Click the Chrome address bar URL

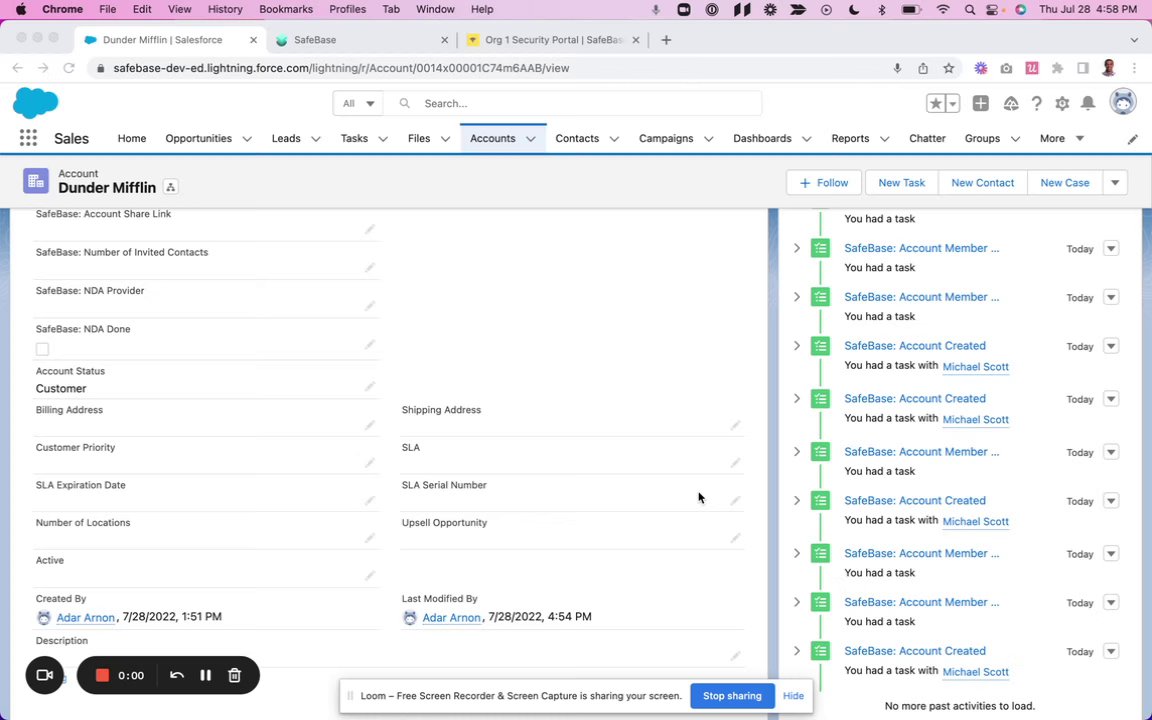341,68
